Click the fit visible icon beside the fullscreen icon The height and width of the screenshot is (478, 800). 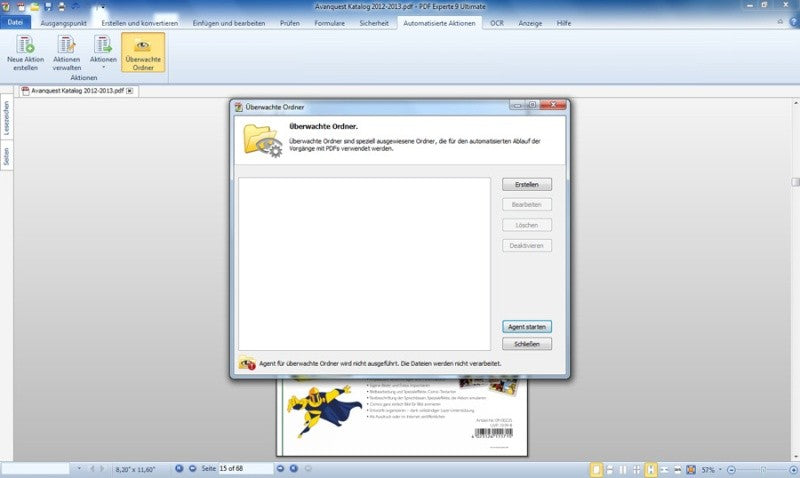[x=678, y=469]
